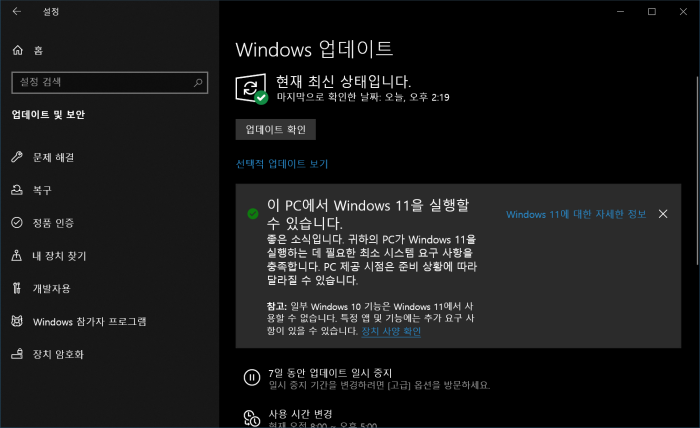Click the 현재 최신 상태입니다 status text
This screenshot has height=428, width=700.
[343, 81]
